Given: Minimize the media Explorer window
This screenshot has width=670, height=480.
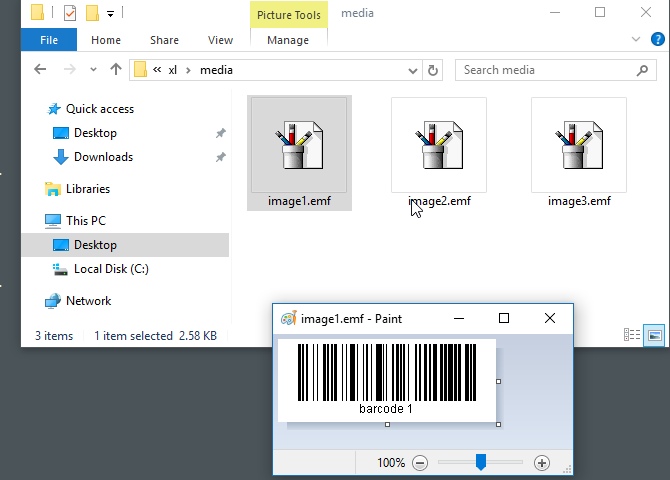Looking at the screenshot, I should tap(555, 12).
